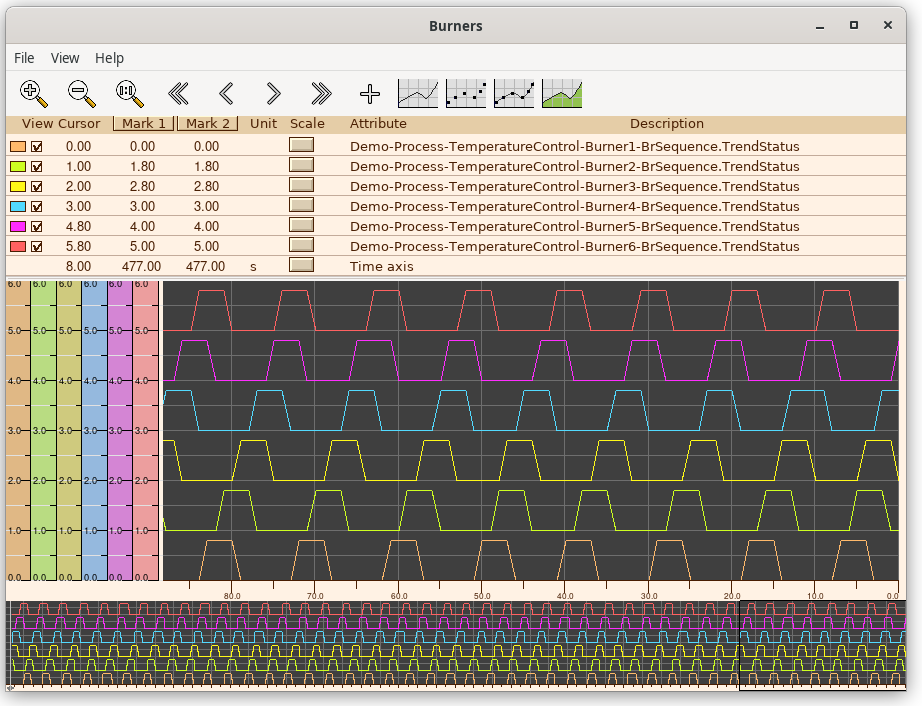Toggle view checkbox for Burner1 curve

point(36,146)
